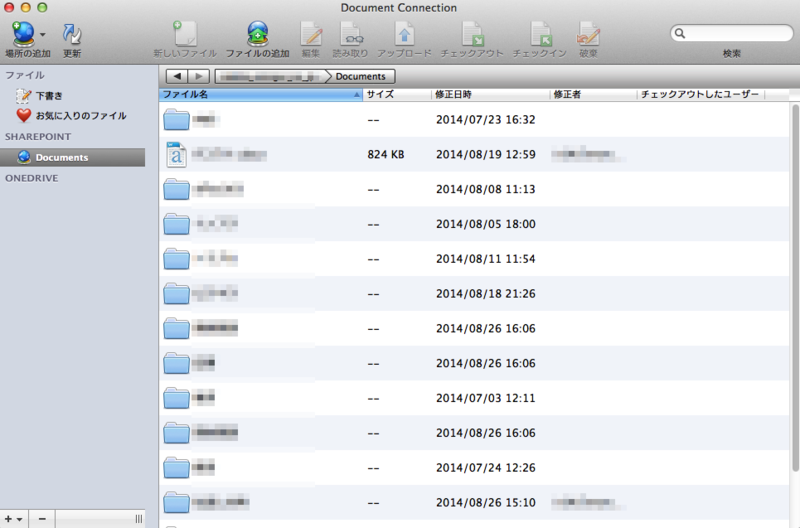This screenshot has width=800, height=528.
Task: Click folder icon dated 2014/08/11 11:54
Action: tap(177, 259)
